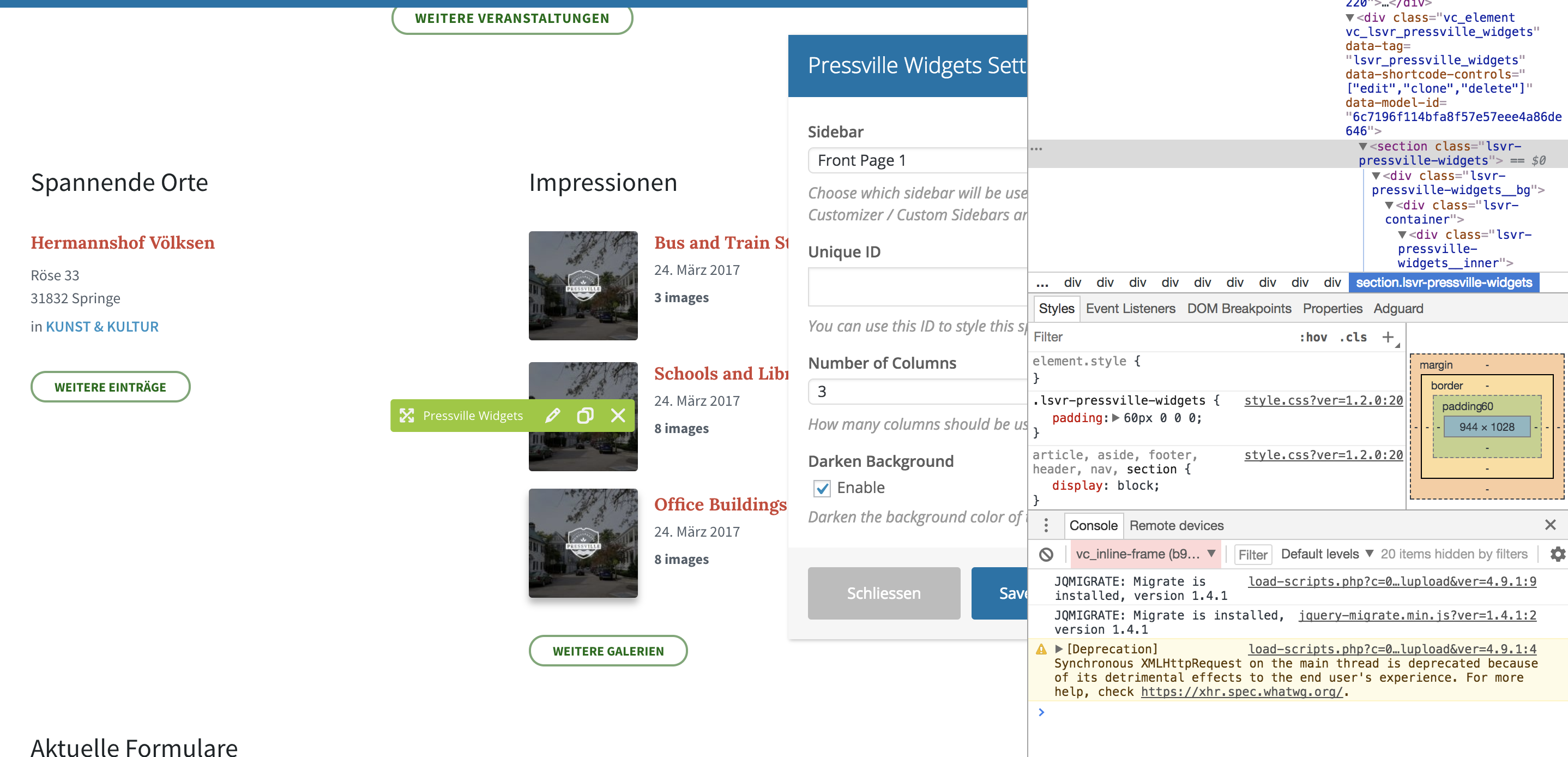The height and width of the screenshot is (757, 1568).
Task: Open the Number of Columns dropdown
Action: (918, 392)
